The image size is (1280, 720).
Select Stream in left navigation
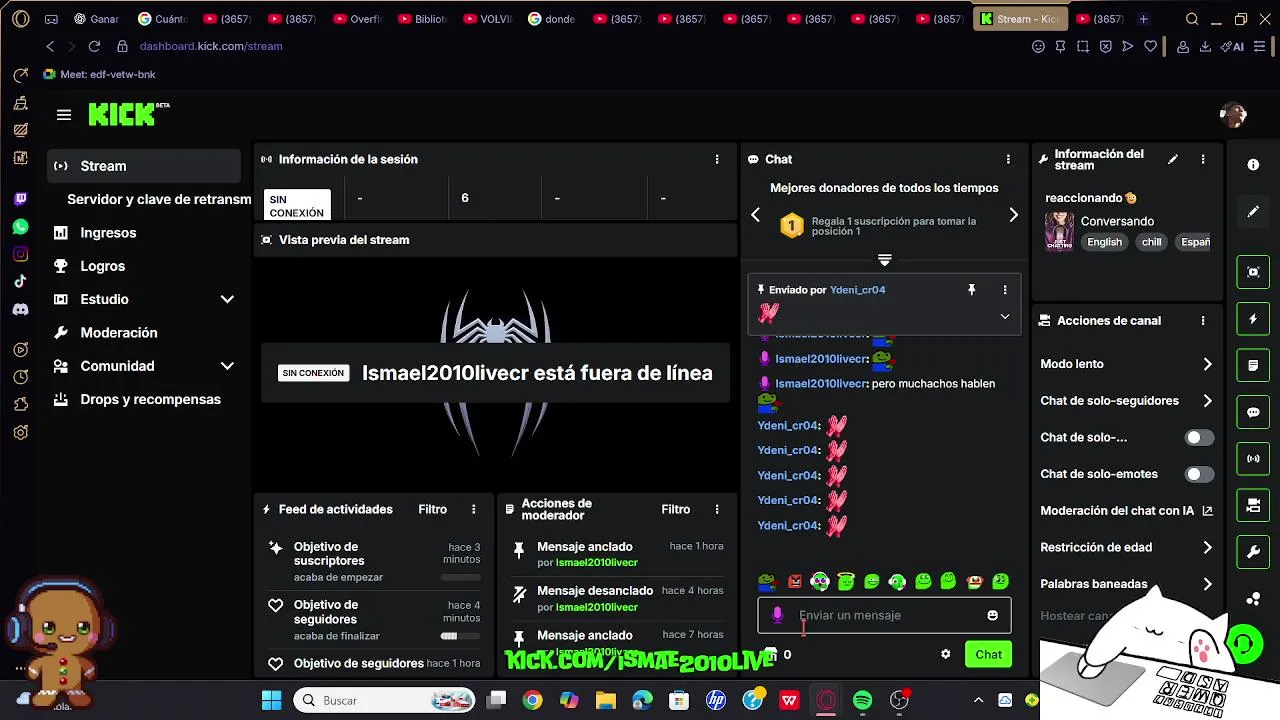pyautogui.click(x=146, y=166)
